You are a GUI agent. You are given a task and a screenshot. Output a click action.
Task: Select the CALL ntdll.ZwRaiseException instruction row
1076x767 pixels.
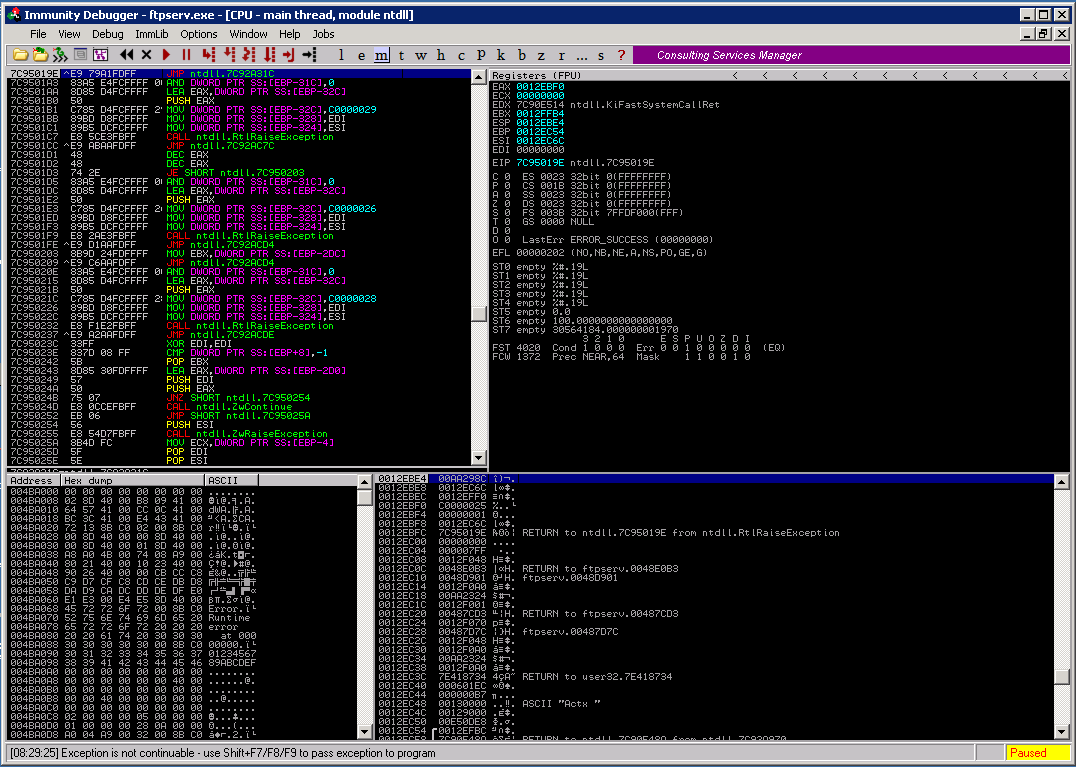pos(239,434)
